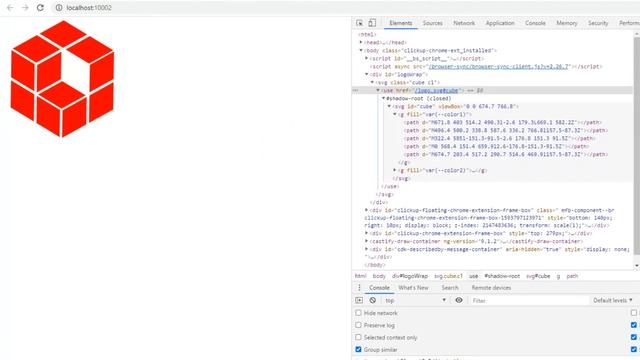Collapse the body element node
The width and height of the screenshot is (640, 360).
pos(361,51)
